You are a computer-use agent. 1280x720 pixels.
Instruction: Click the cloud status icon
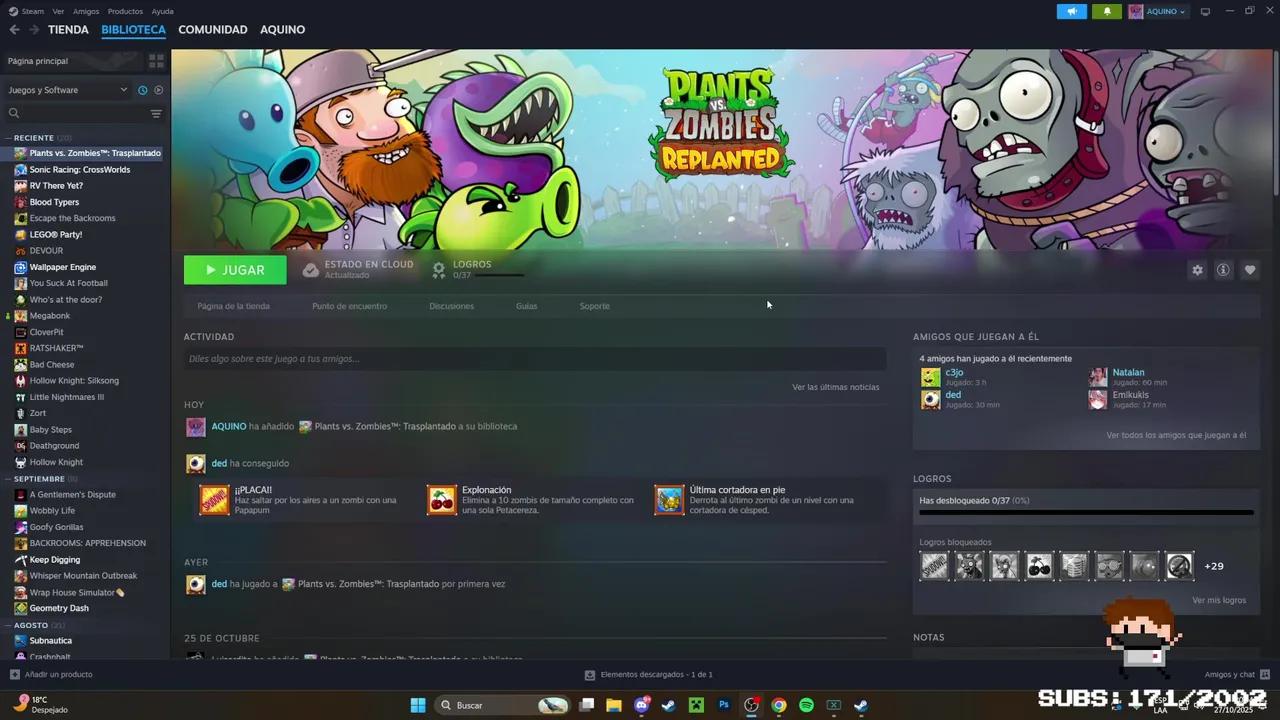pos(311,270)
